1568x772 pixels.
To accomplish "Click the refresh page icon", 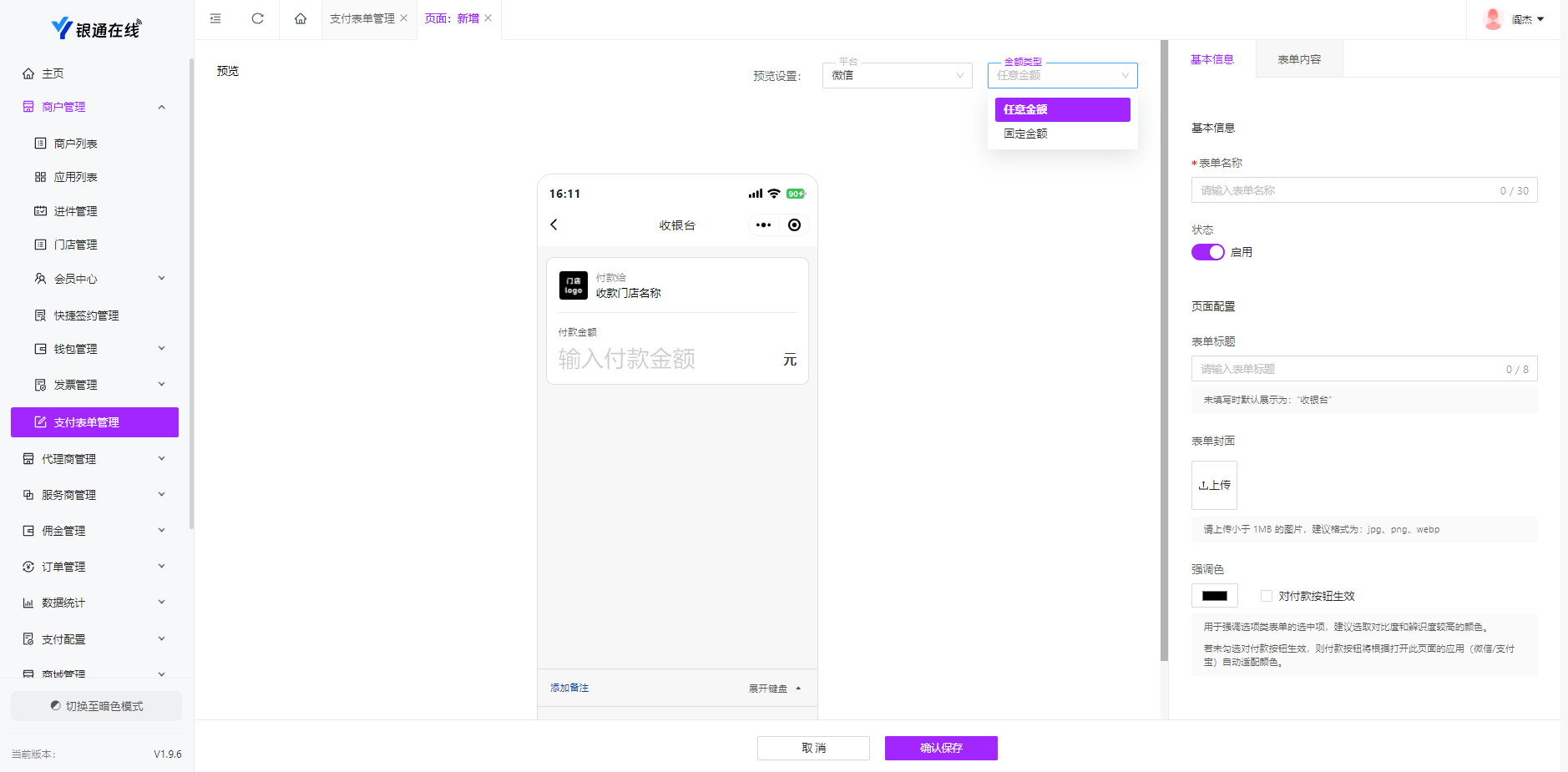I will coord(257,18).
